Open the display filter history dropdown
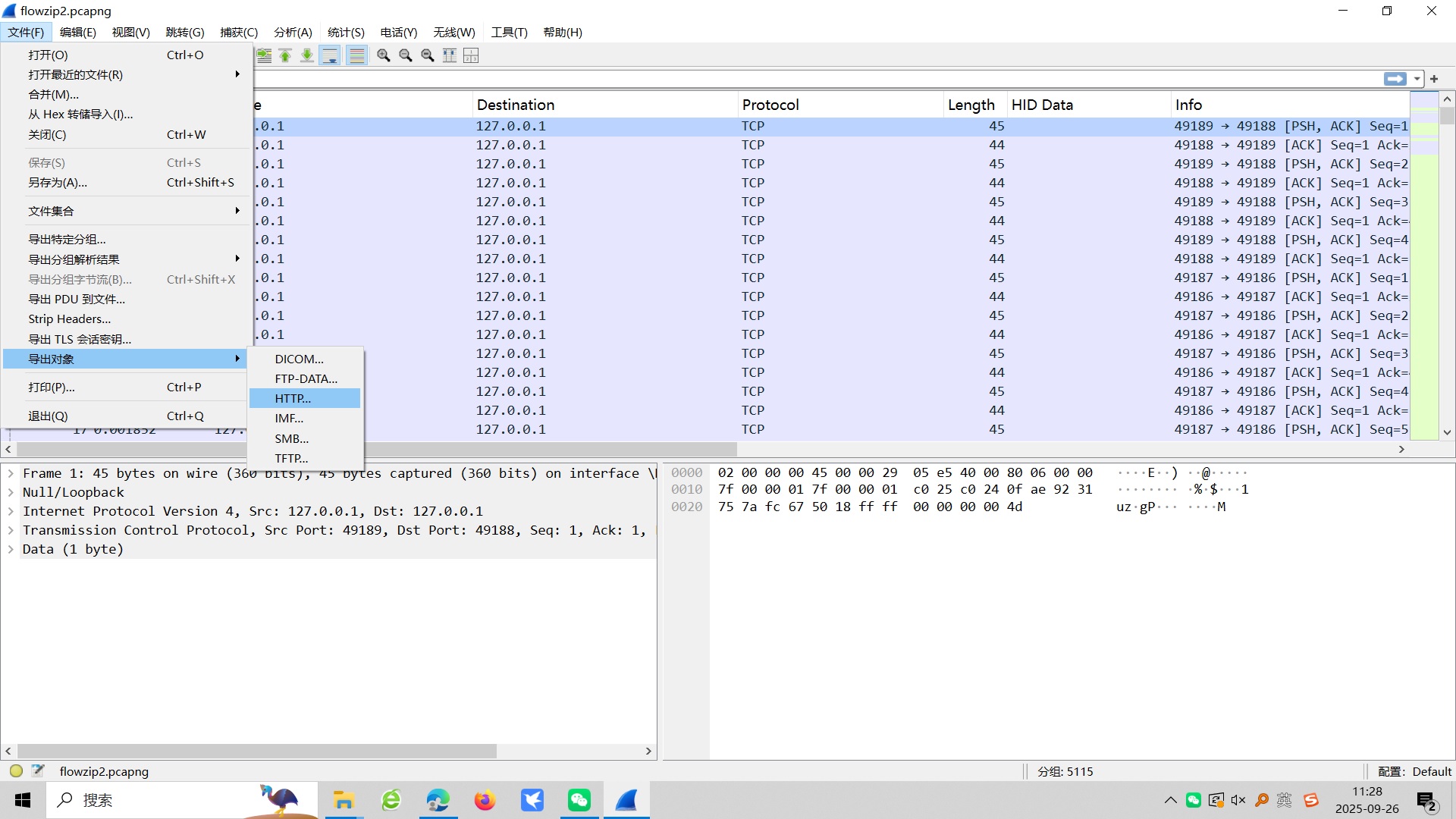This screenshot has width=1456, height=819. click(x=1417, y=79)
